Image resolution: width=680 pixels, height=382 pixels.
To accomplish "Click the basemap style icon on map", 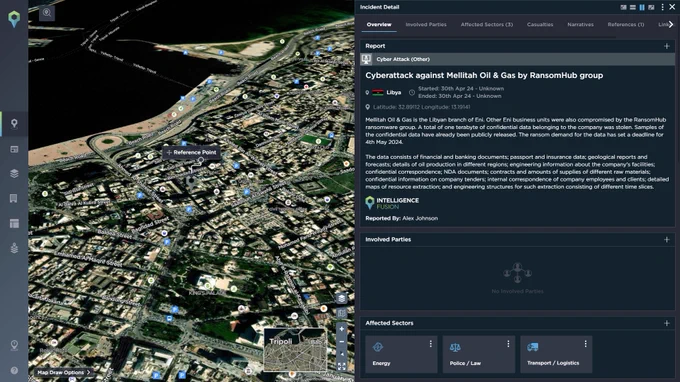I will tap(341, 313).
